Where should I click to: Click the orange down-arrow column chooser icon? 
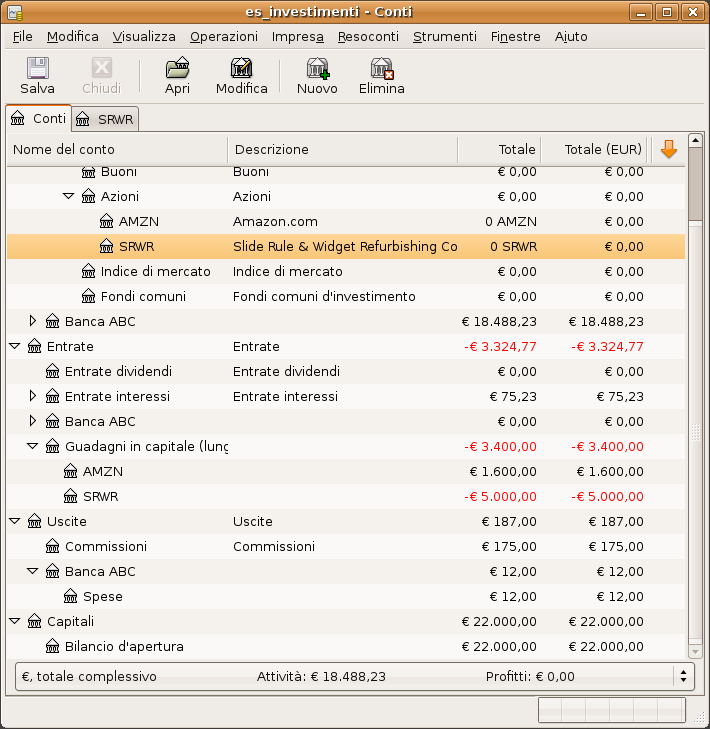(x=669, y=149)
